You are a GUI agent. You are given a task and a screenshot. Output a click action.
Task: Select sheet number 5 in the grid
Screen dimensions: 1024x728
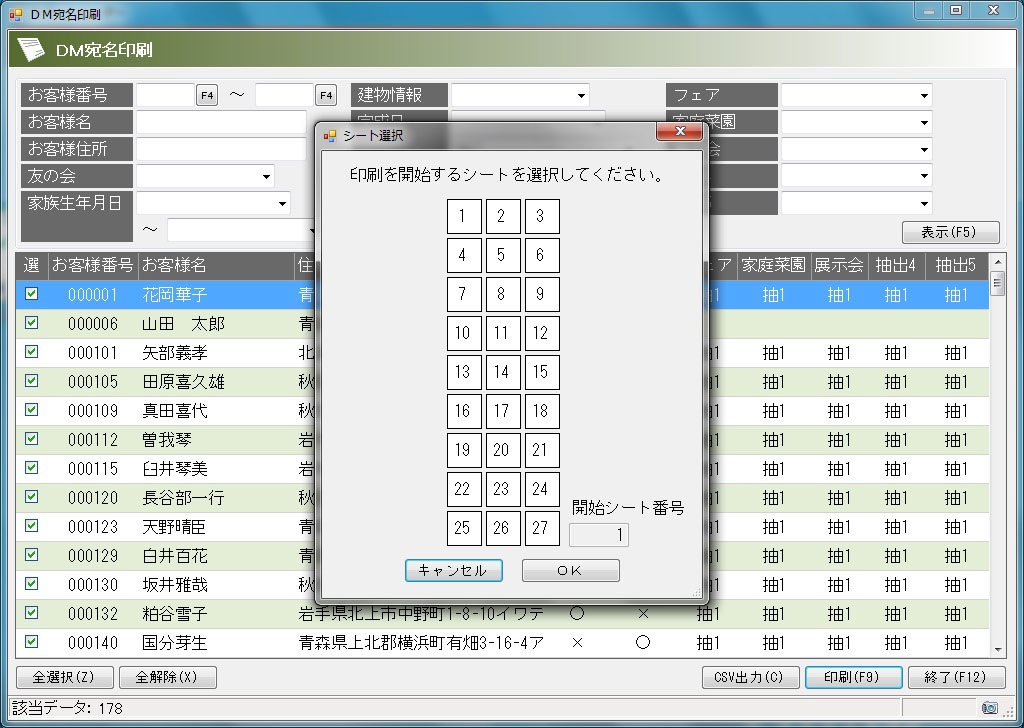[x=502, y=255]
